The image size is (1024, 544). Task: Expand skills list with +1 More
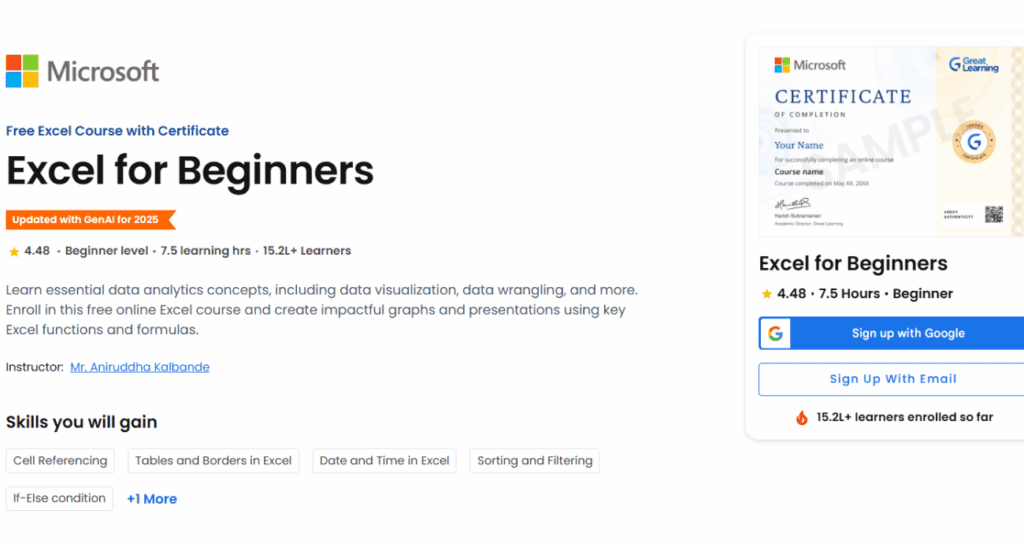point(152,499)
